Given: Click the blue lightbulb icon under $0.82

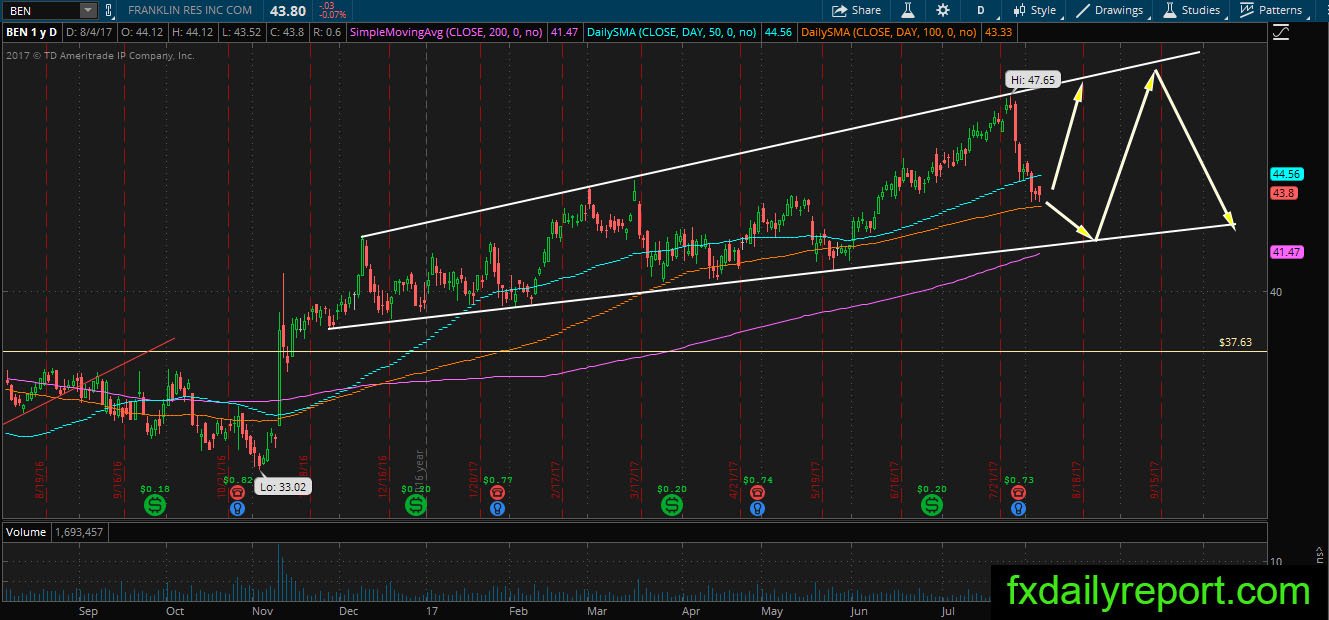Looking at the screenshot, I should click(x=237, y=508).
